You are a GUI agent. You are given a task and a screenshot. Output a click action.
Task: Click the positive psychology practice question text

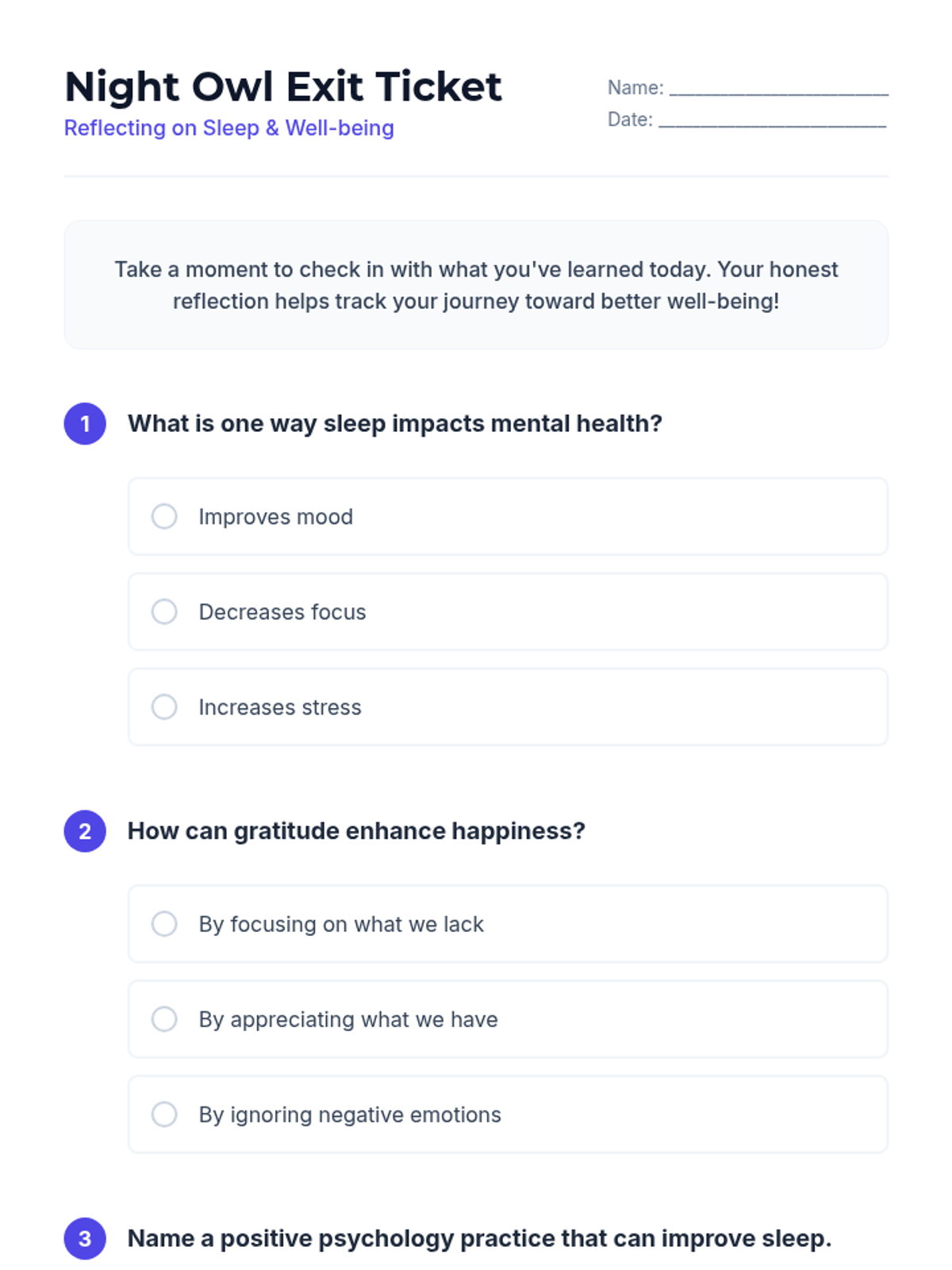[x=479, y=1238]
